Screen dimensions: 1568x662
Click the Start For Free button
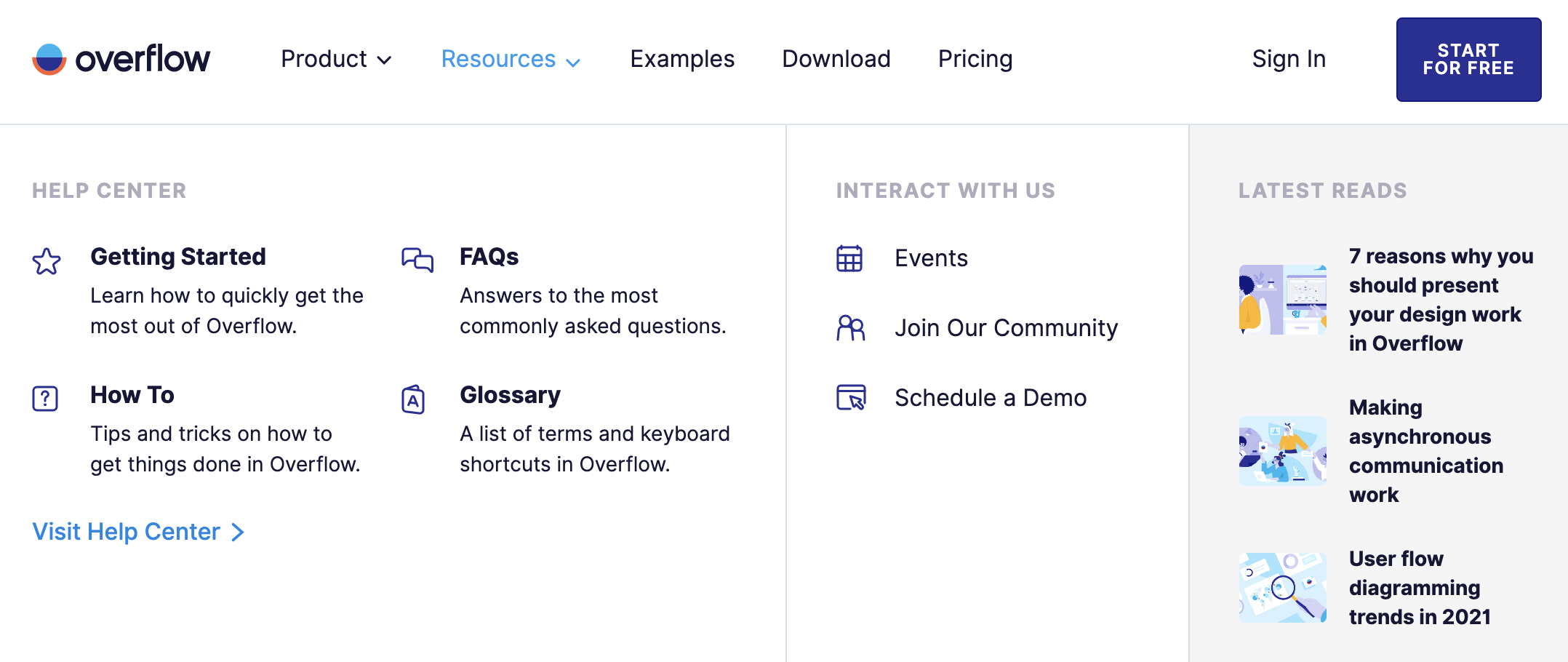(1468, 60)
